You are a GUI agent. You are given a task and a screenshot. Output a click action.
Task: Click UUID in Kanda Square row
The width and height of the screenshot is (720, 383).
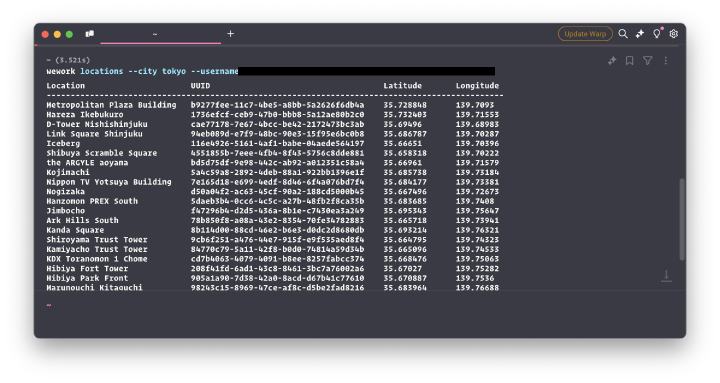pyautogui.click(x=277, y=230)
